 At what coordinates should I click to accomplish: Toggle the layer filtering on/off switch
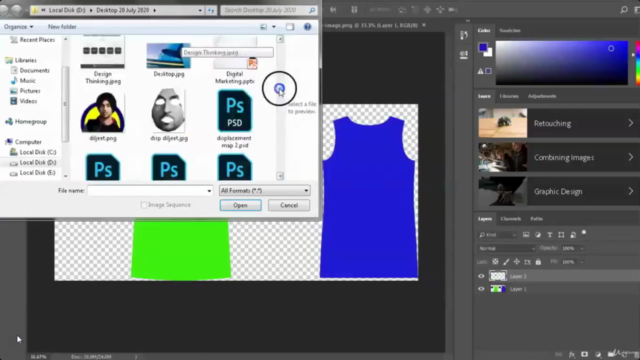[584, 232]
